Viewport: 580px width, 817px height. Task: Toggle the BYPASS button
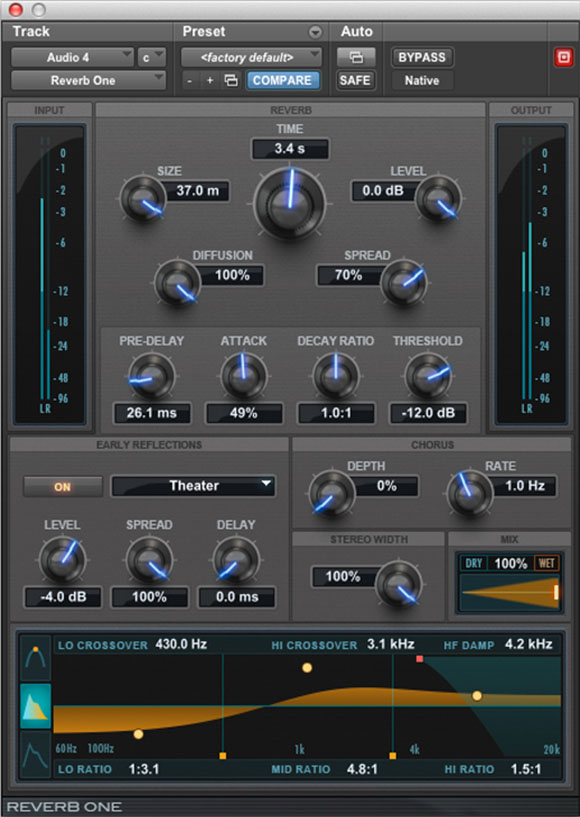[x=422, y=57]
